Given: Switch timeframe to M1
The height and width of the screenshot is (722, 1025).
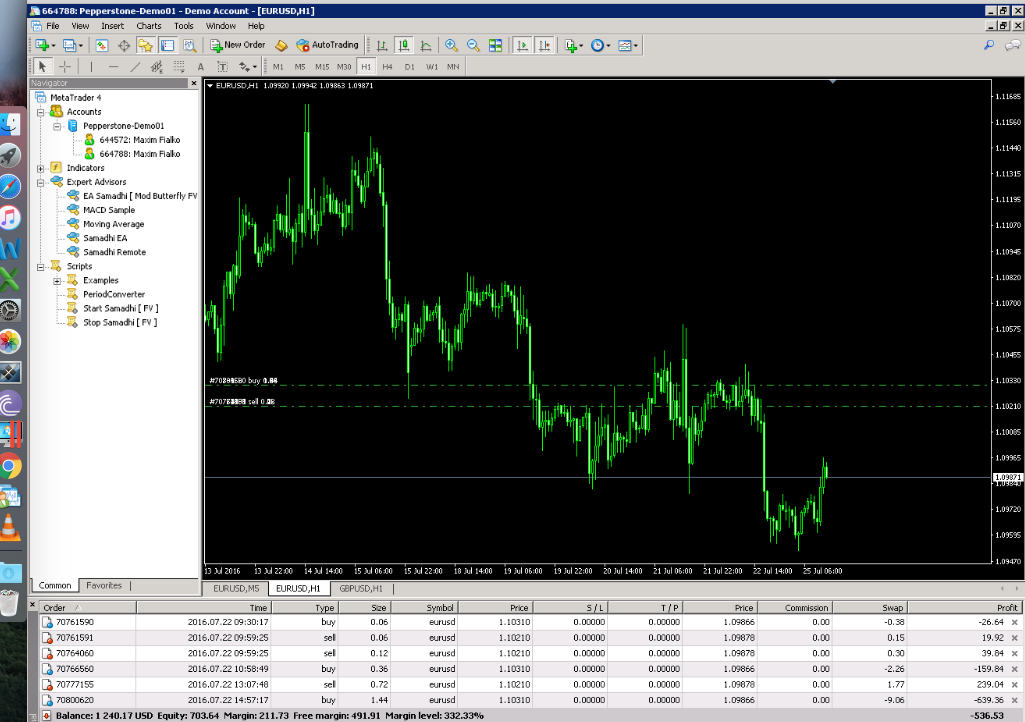Looking at the screenshot, I should [278, 67].
